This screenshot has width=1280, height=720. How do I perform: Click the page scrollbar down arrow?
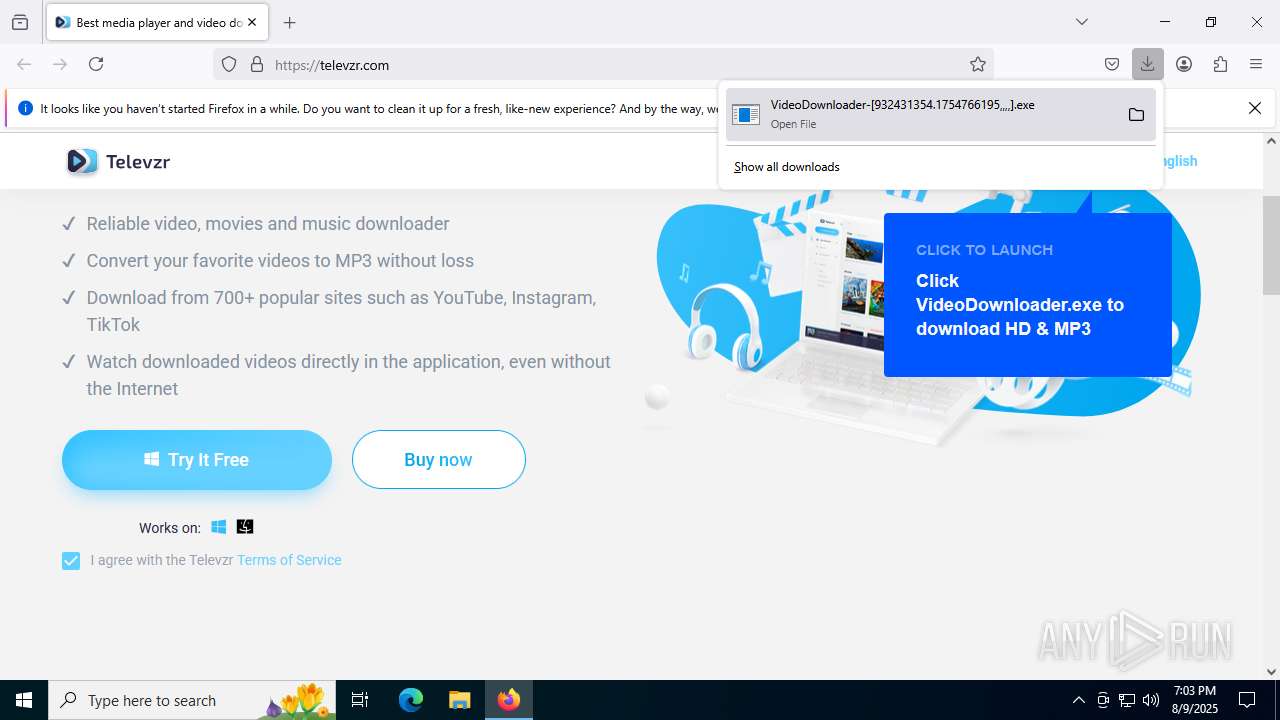click(x=1271, y=672)
